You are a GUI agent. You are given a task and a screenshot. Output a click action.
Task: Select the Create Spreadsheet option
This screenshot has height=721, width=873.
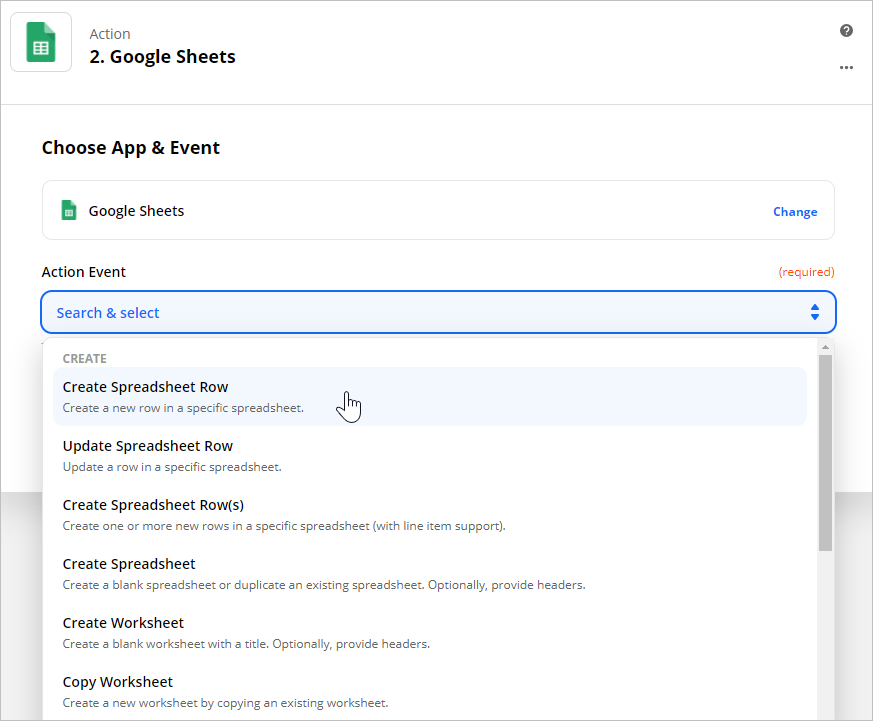tap(430, 573)
